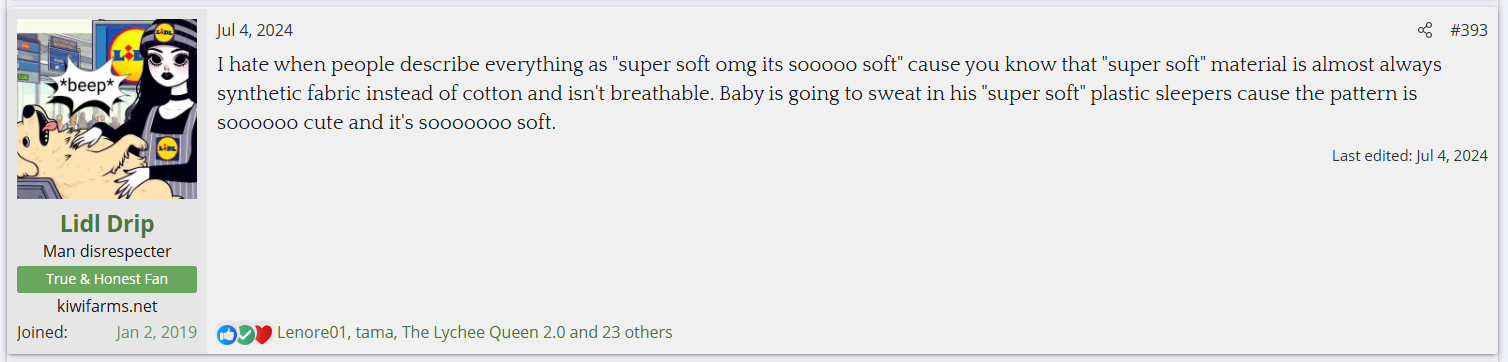Click the Jan 2, 2019 joined date
Image resolution: width=1508 pixels, height=362 pixels.
[x=156, y=332]
